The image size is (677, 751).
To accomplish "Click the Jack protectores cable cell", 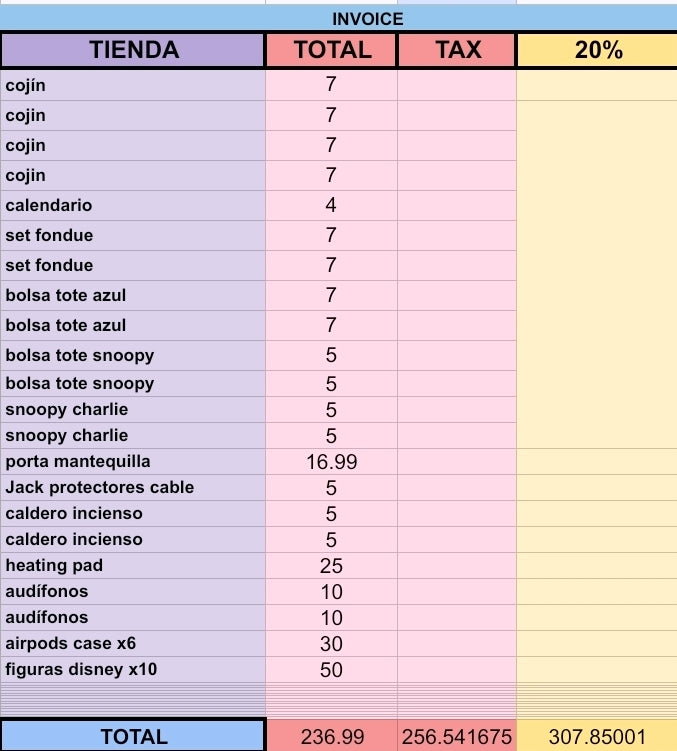I will (133, 488).
